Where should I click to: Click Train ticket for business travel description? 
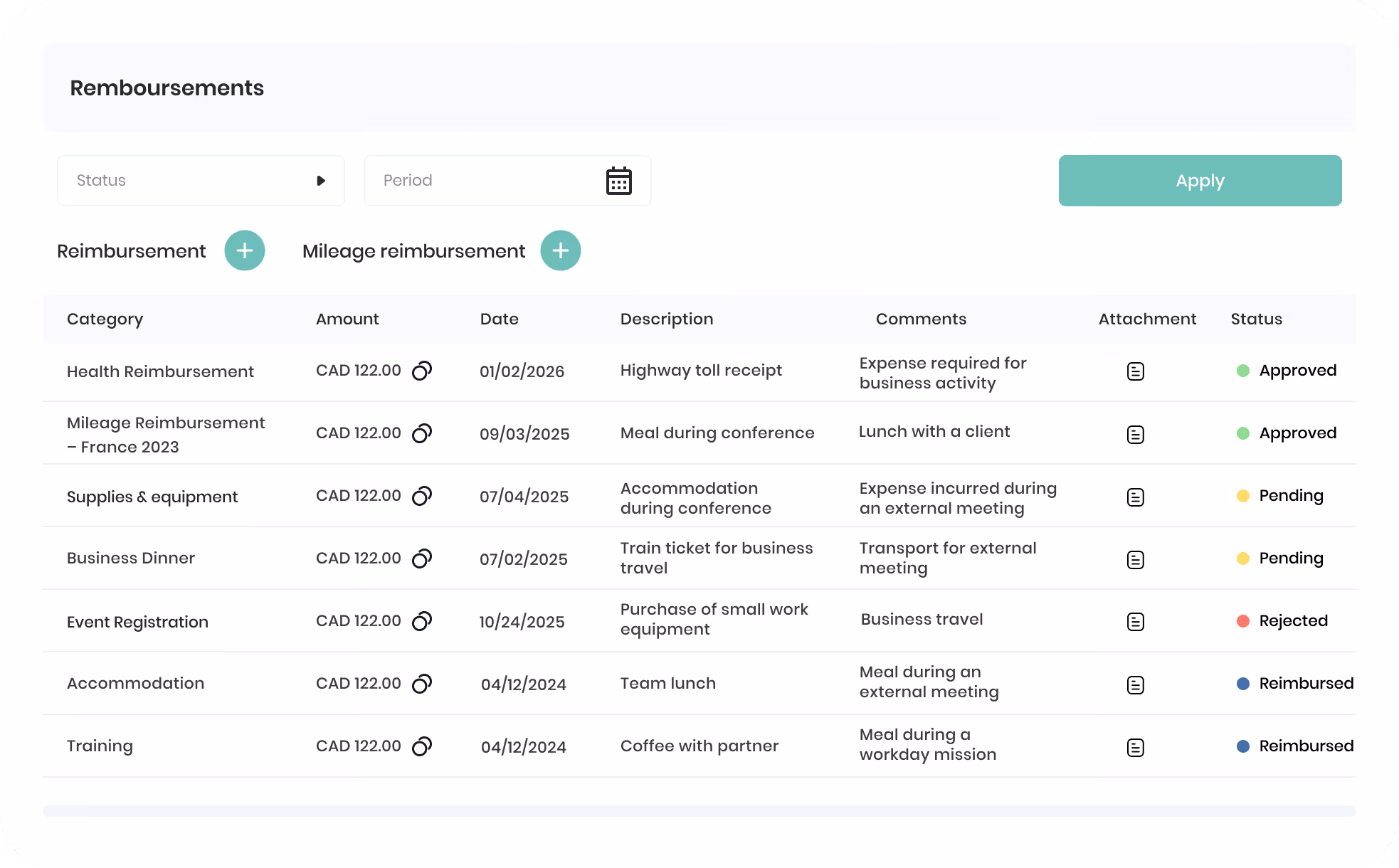pos(717,558)
